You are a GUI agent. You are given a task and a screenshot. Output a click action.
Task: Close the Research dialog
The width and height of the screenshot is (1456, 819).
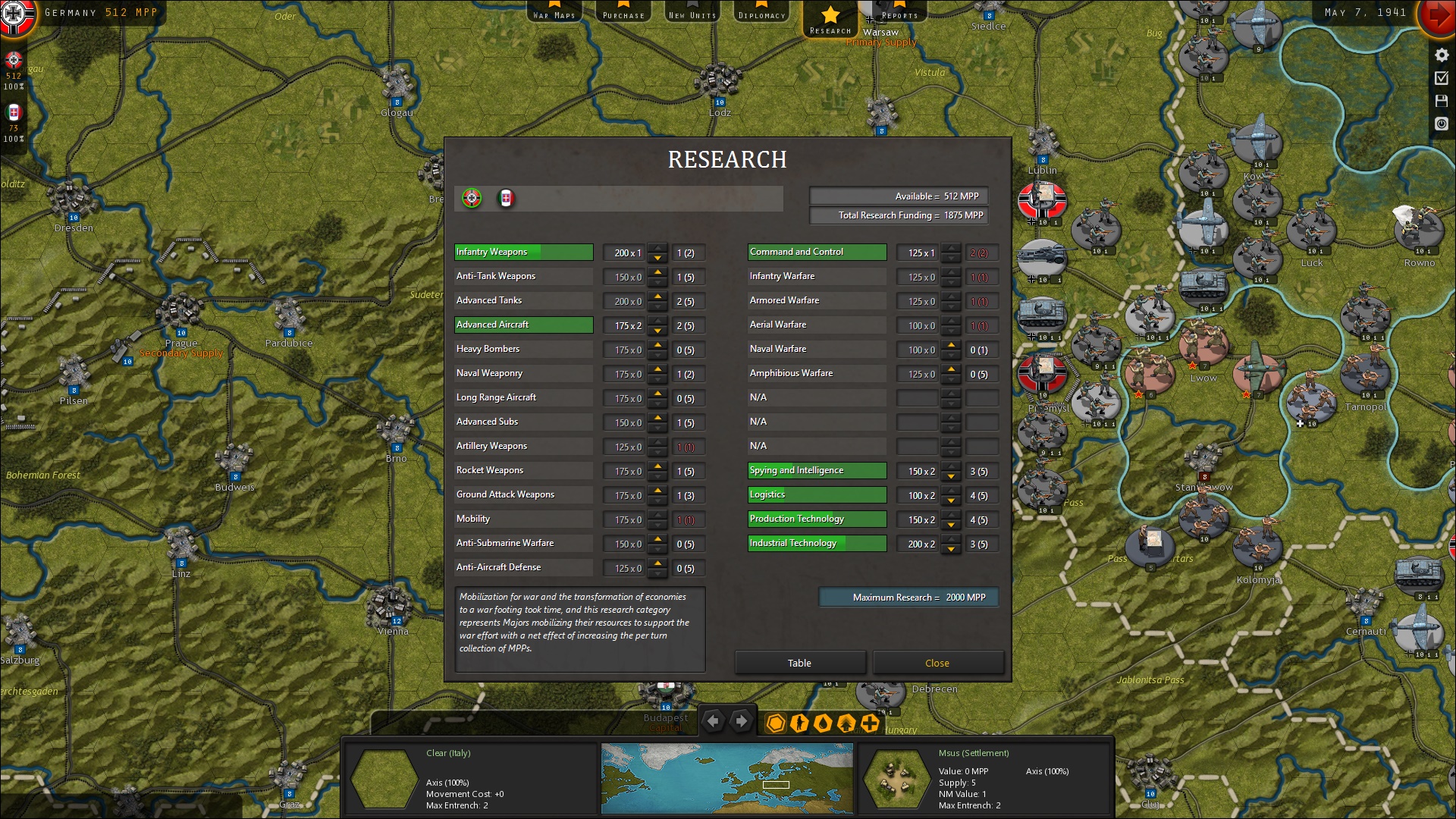(937, 663)
